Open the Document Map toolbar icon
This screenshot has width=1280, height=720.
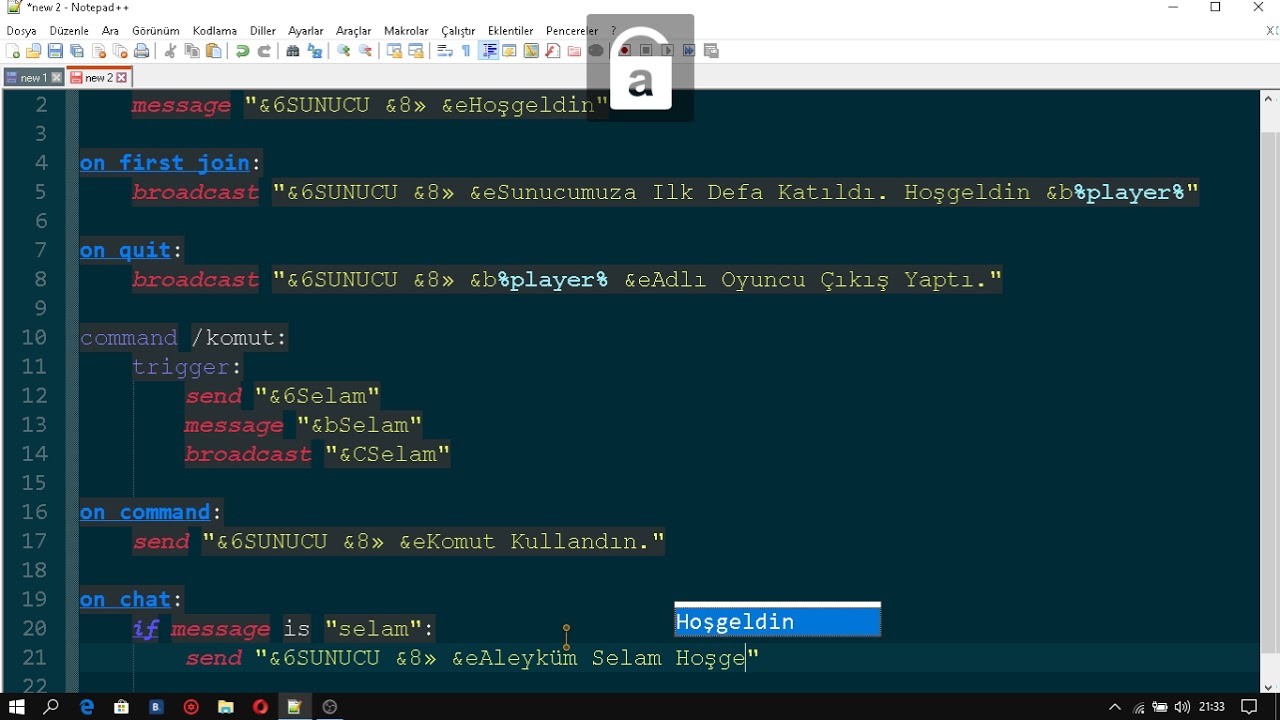(x=531, y=51)
